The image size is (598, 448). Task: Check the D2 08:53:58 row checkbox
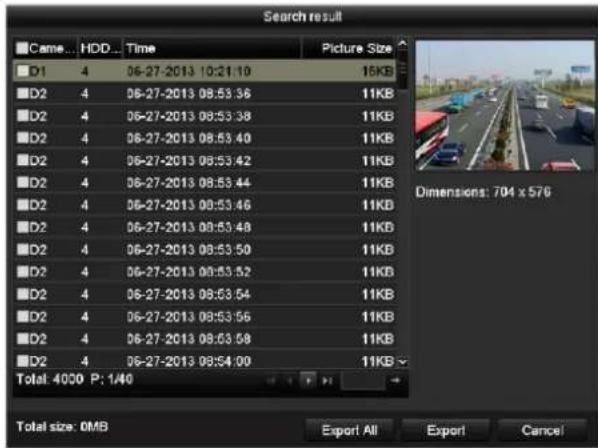(23, 339)
